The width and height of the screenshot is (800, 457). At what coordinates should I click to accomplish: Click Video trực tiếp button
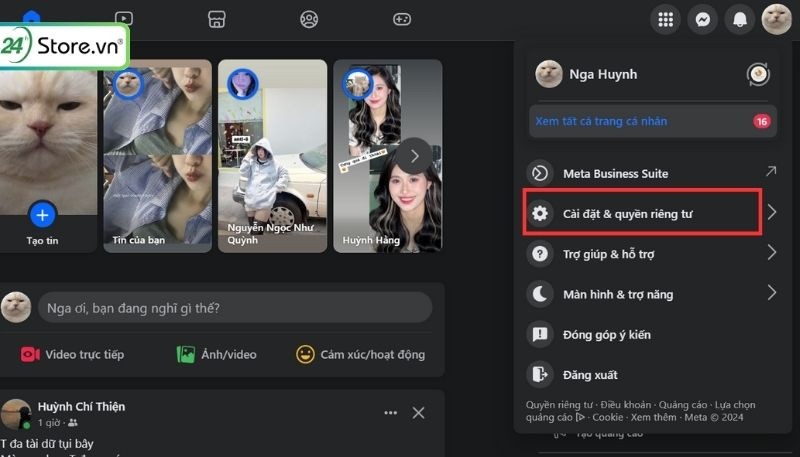coord(73,354)
